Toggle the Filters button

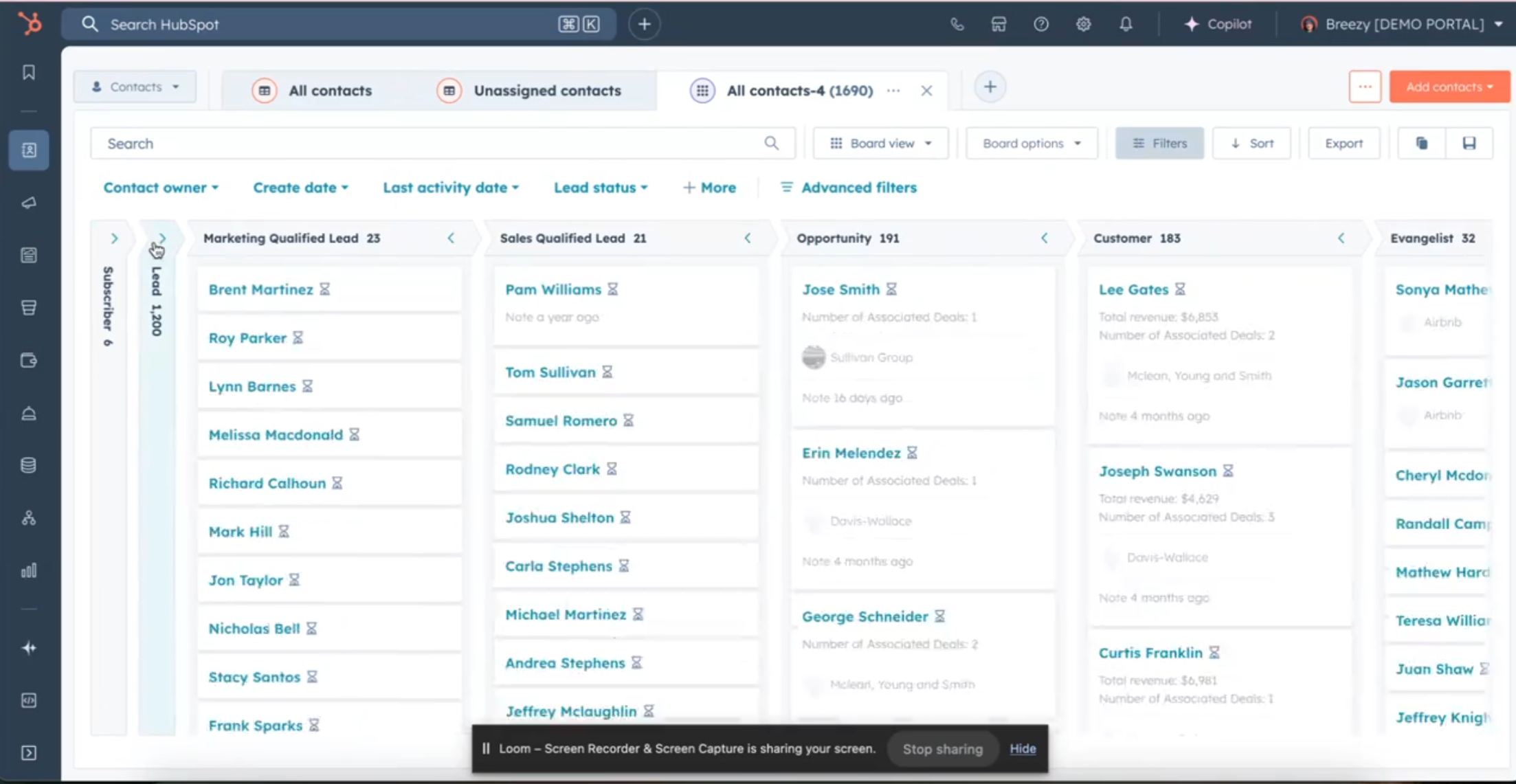1159,143
